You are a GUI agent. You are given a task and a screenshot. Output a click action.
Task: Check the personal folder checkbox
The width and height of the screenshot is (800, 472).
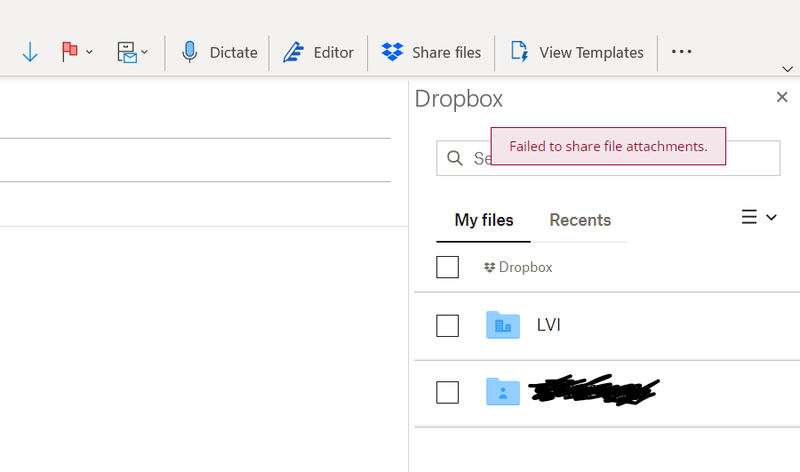447,392
